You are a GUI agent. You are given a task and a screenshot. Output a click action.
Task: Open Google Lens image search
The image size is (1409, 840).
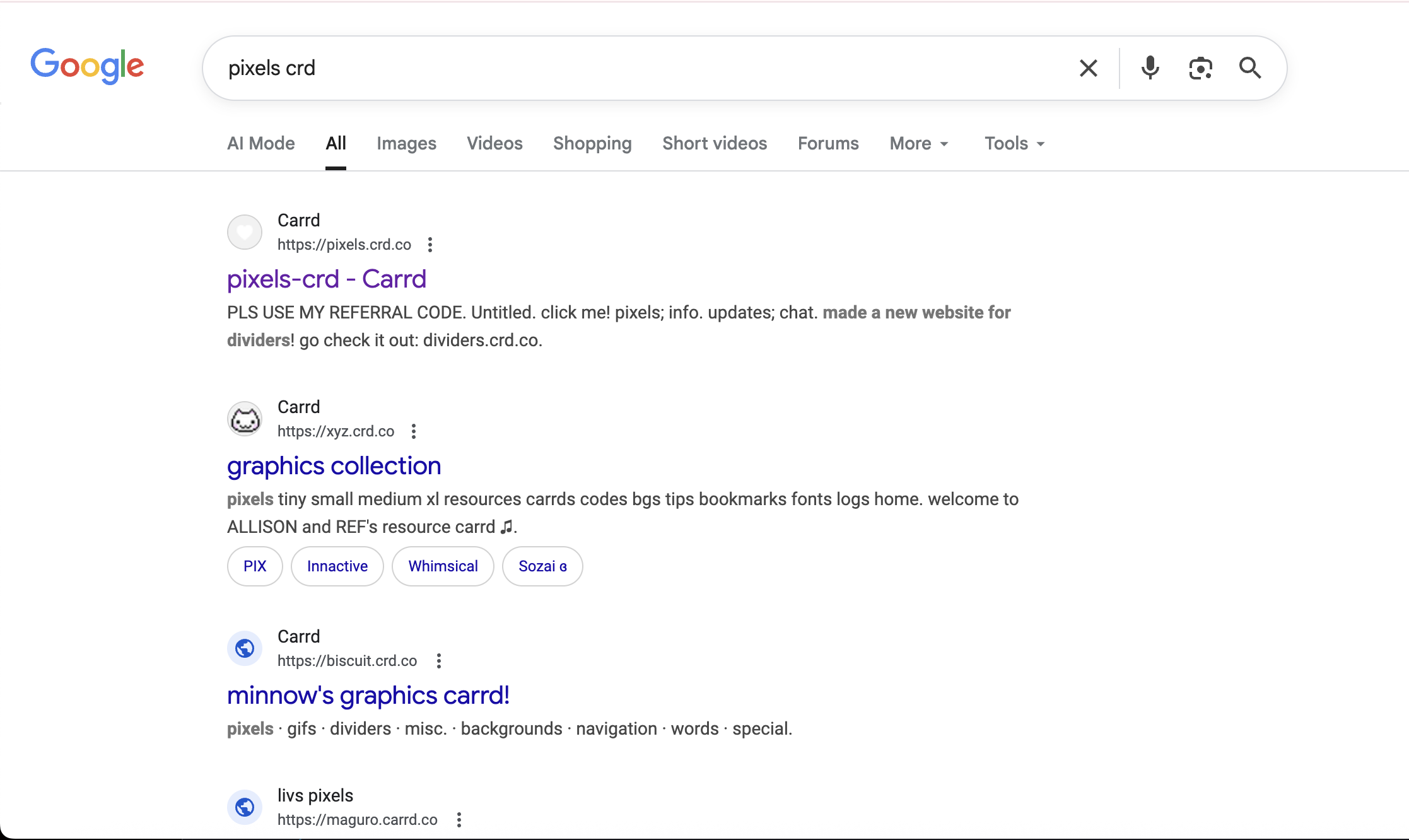tap(1200, 67)
